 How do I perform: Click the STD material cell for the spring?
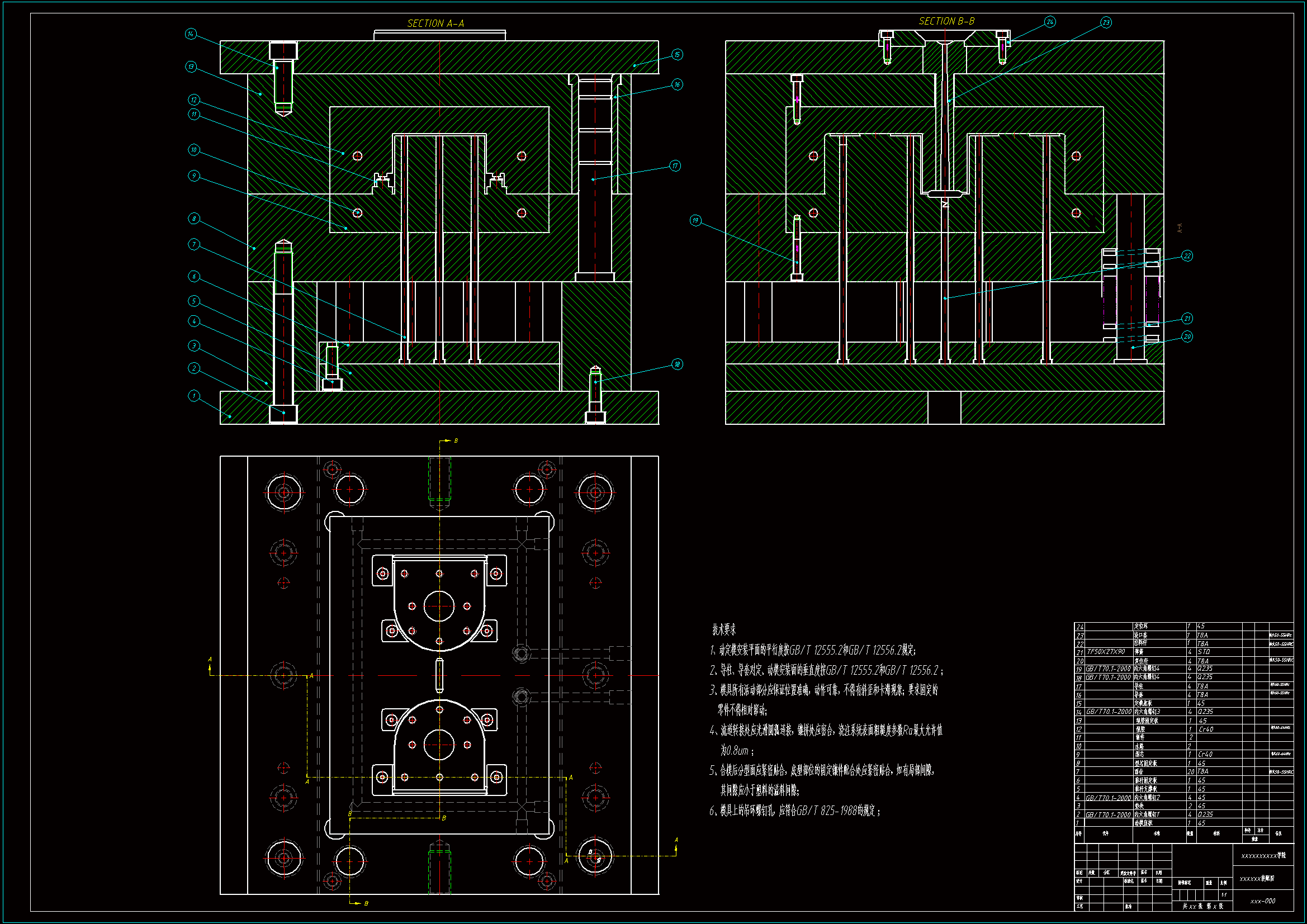1204,651
